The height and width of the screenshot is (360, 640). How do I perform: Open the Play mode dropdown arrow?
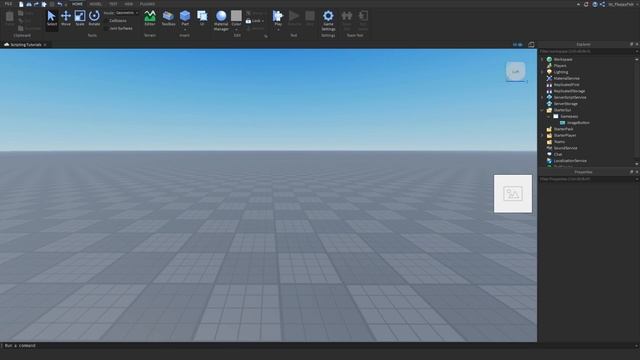(x=278, y=29)
